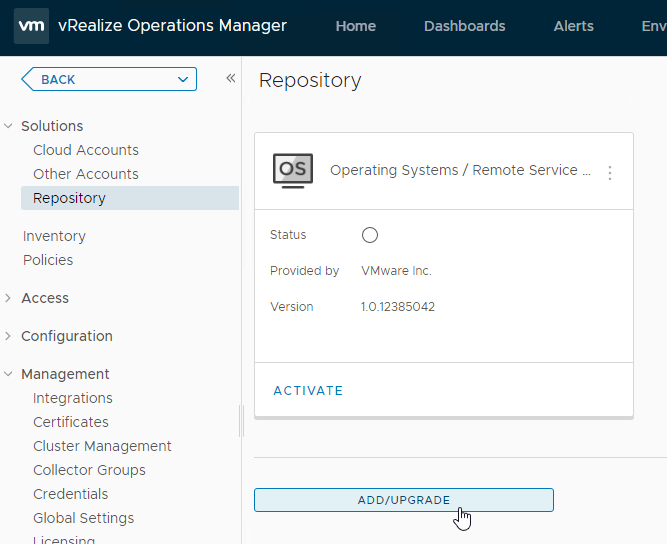Viewport: 667px width, 544px height.
Task: Open Credentials under Management
Action: tap(71, 494)
